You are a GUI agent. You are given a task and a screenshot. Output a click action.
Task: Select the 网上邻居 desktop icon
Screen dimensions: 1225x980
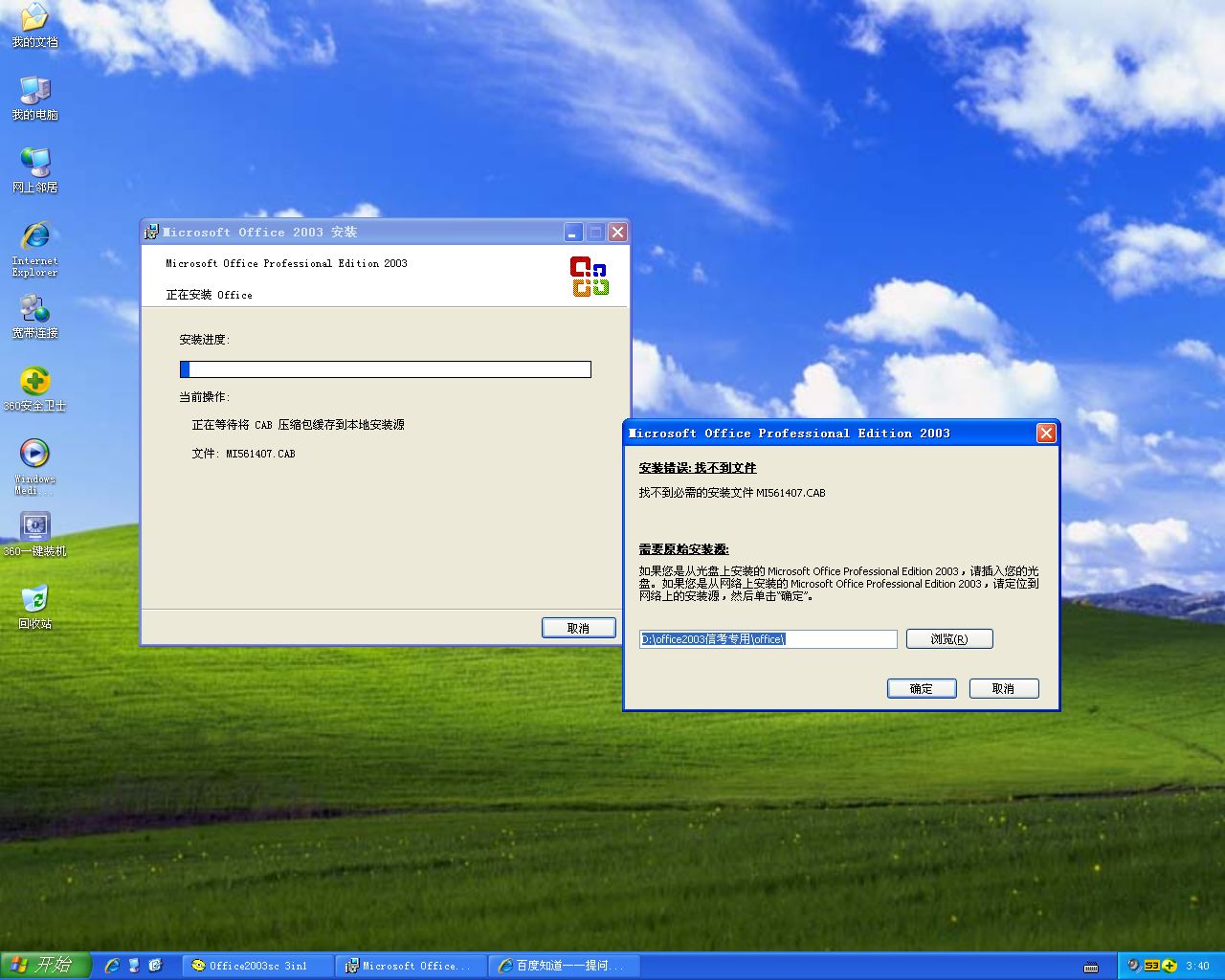click(34, 171)
